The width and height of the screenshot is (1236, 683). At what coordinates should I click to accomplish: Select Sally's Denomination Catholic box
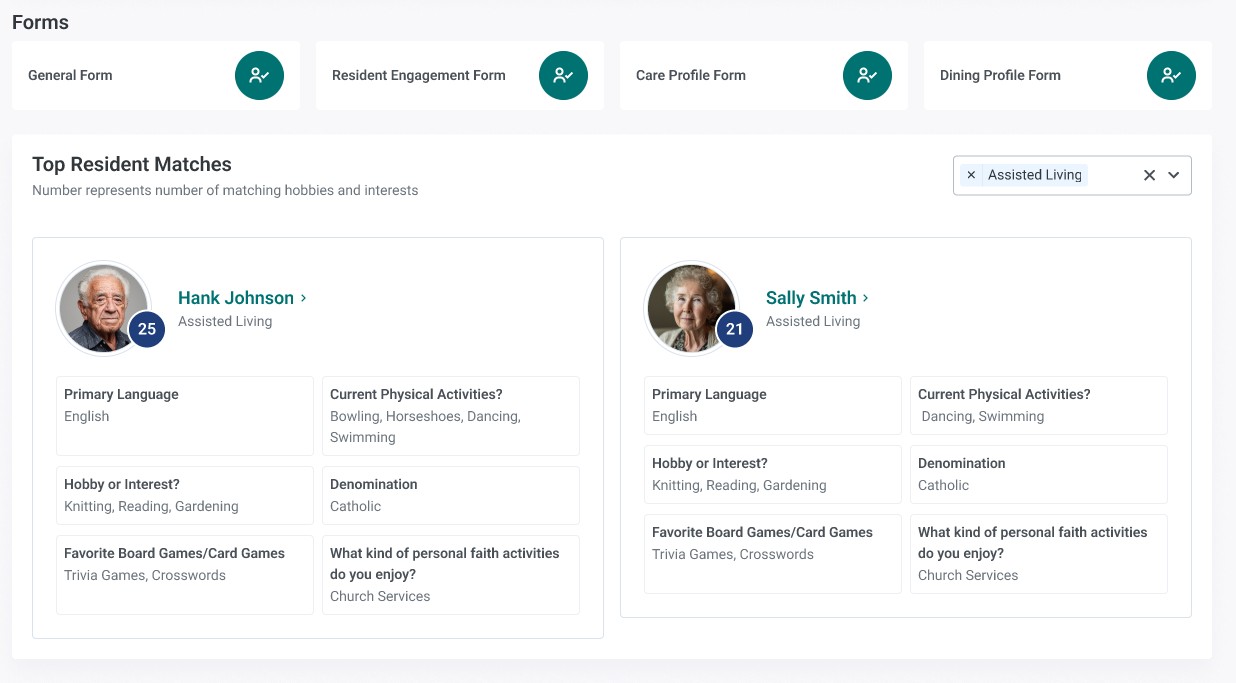click(1039, 474)
